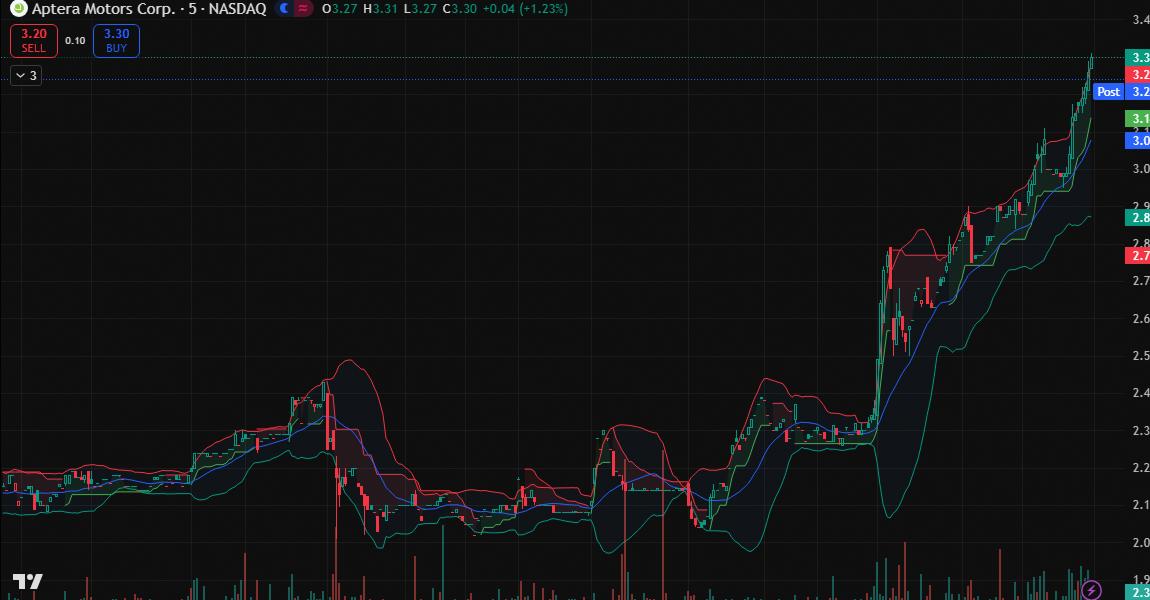Click the light green 3.1 indicator value label
This screenshot has height=600, width=1150.
(x=1138, y=118)
